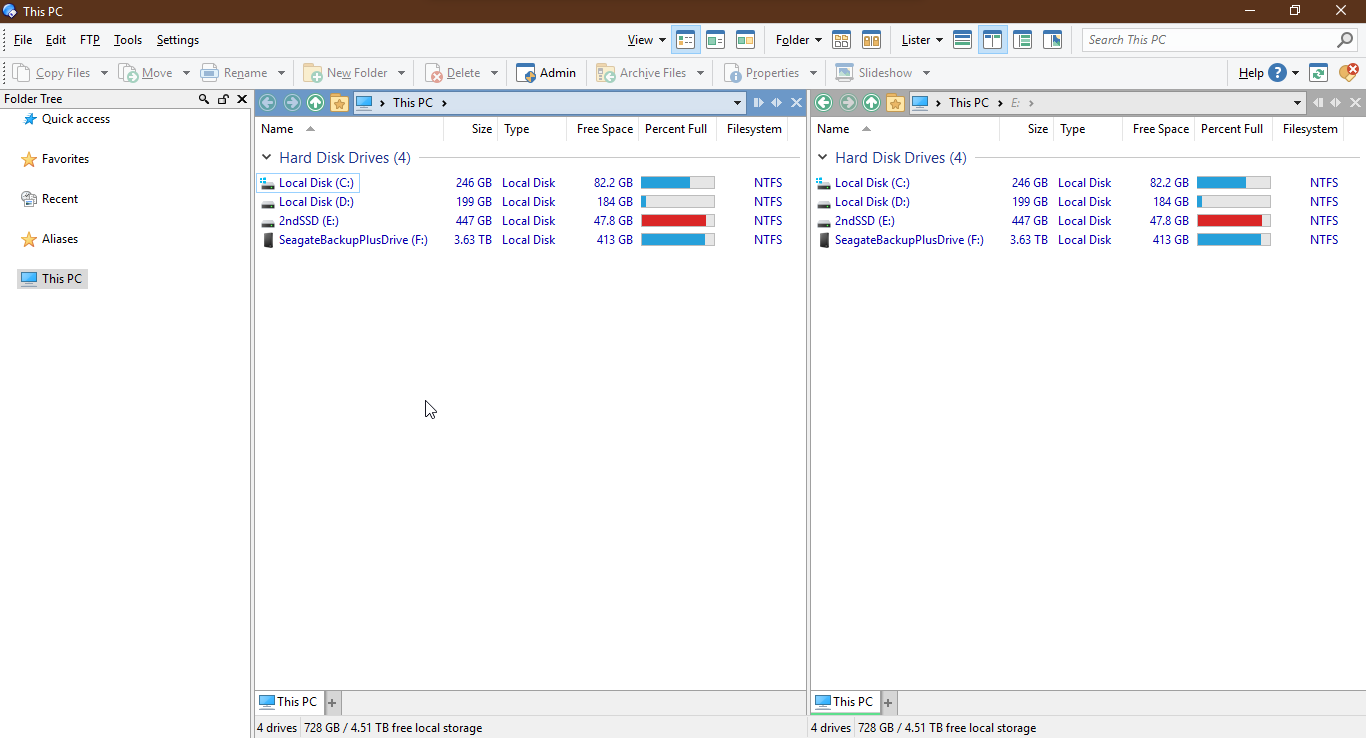Image resolution: width=1366 pixels, height=738 pixels.
Task: Click inside the Search This PC field
Action: click(x=1205, y=40)
